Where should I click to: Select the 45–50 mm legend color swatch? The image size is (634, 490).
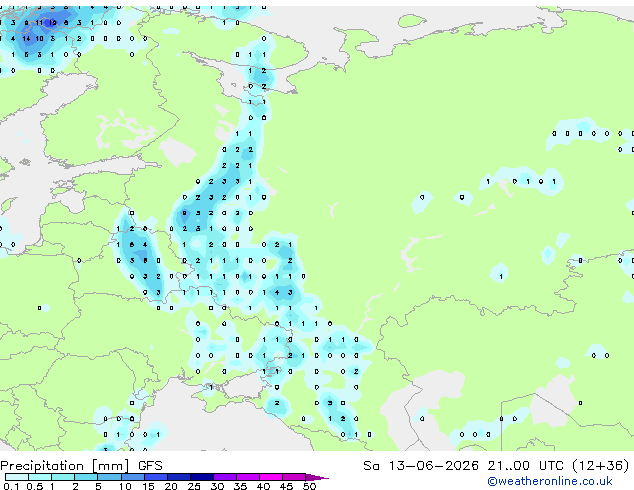pyautogui.click(x=294, y=477)
